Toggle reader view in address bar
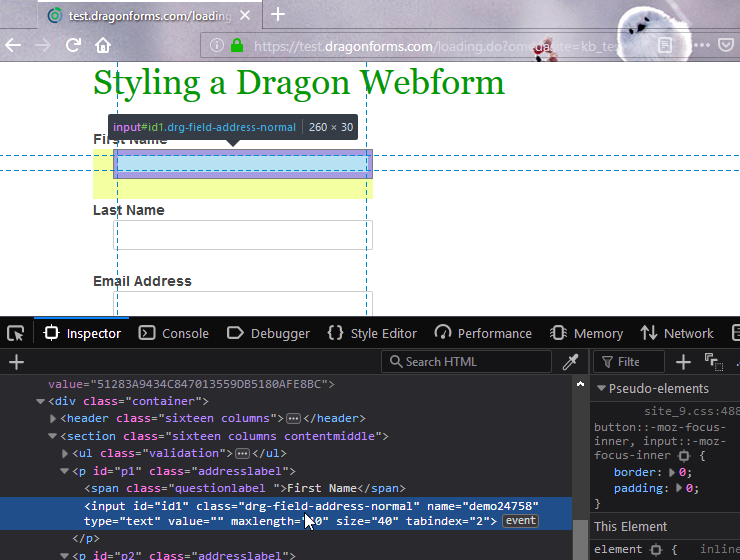The image size is (740, 560). [666, 45]
